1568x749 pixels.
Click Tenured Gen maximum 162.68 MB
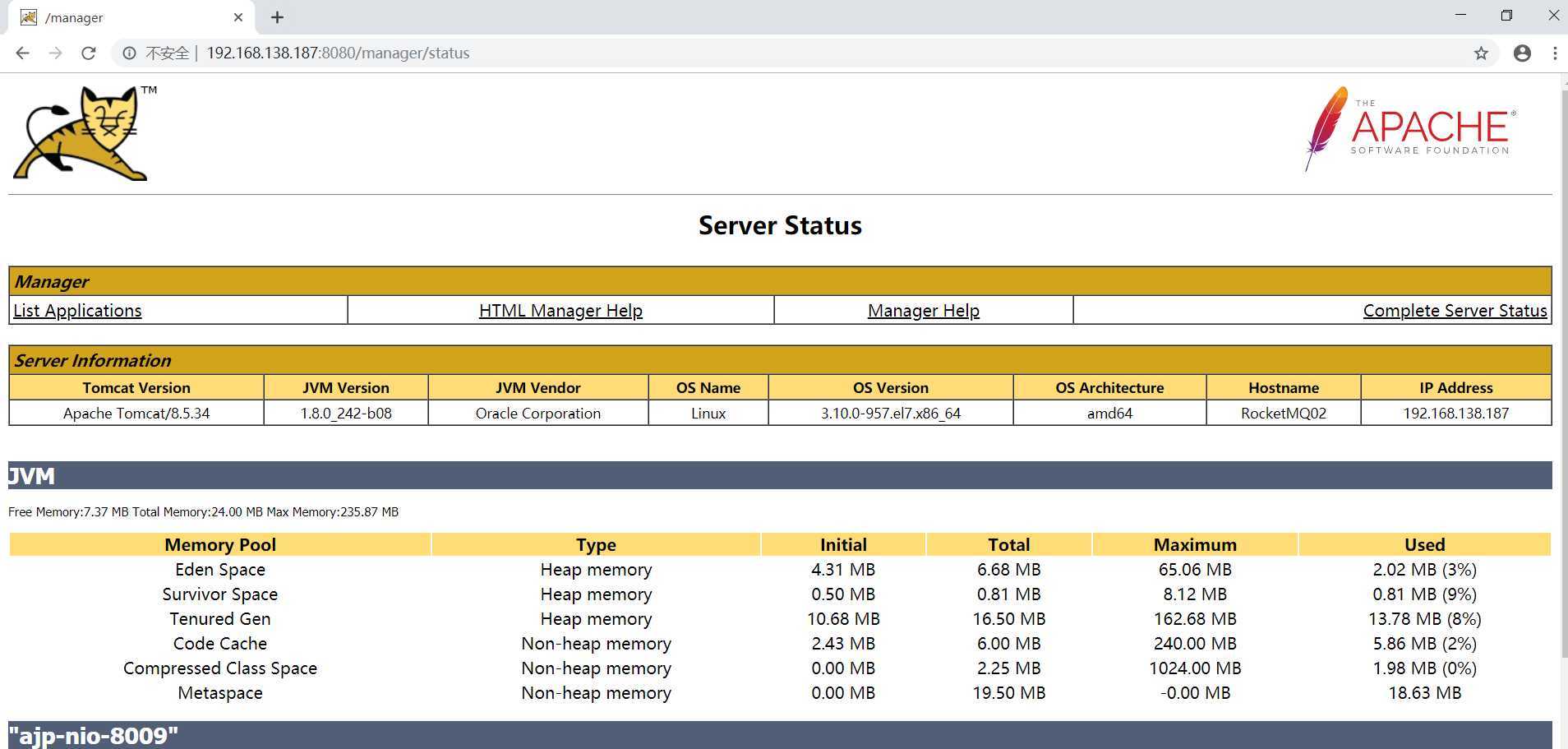point(1195,619)
